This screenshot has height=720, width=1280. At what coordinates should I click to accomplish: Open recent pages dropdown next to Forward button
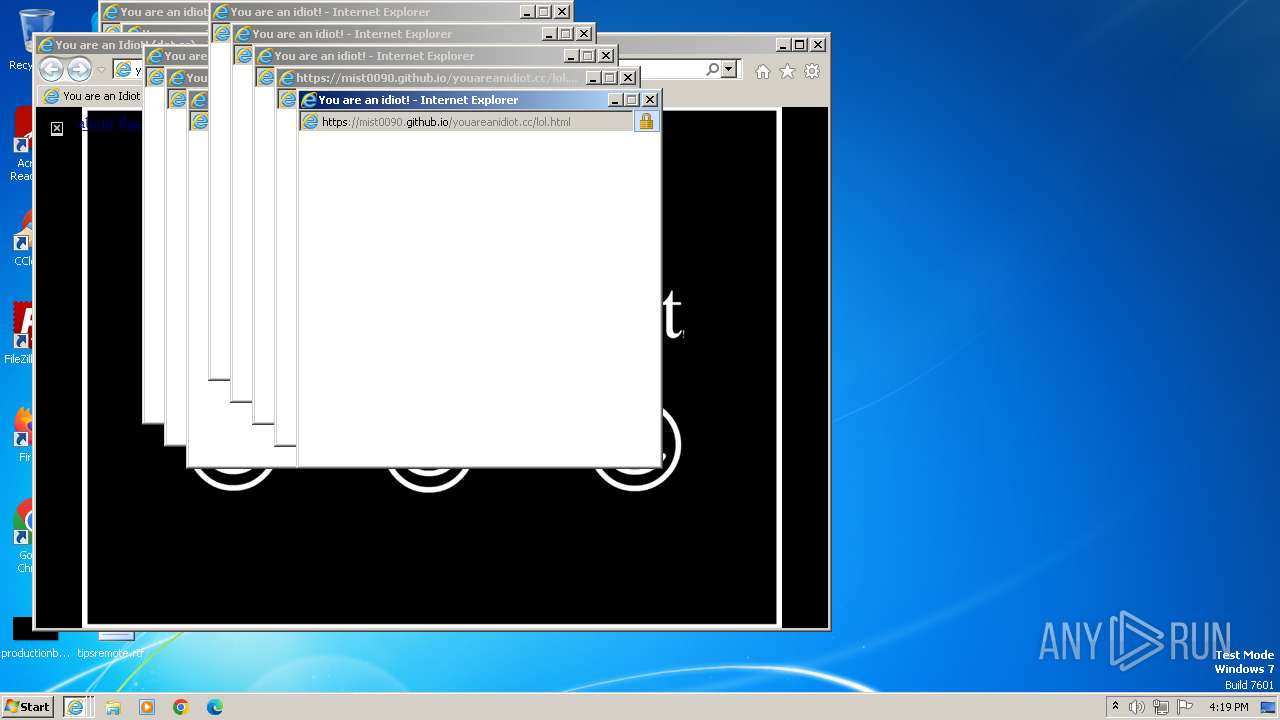click(101, 70)
